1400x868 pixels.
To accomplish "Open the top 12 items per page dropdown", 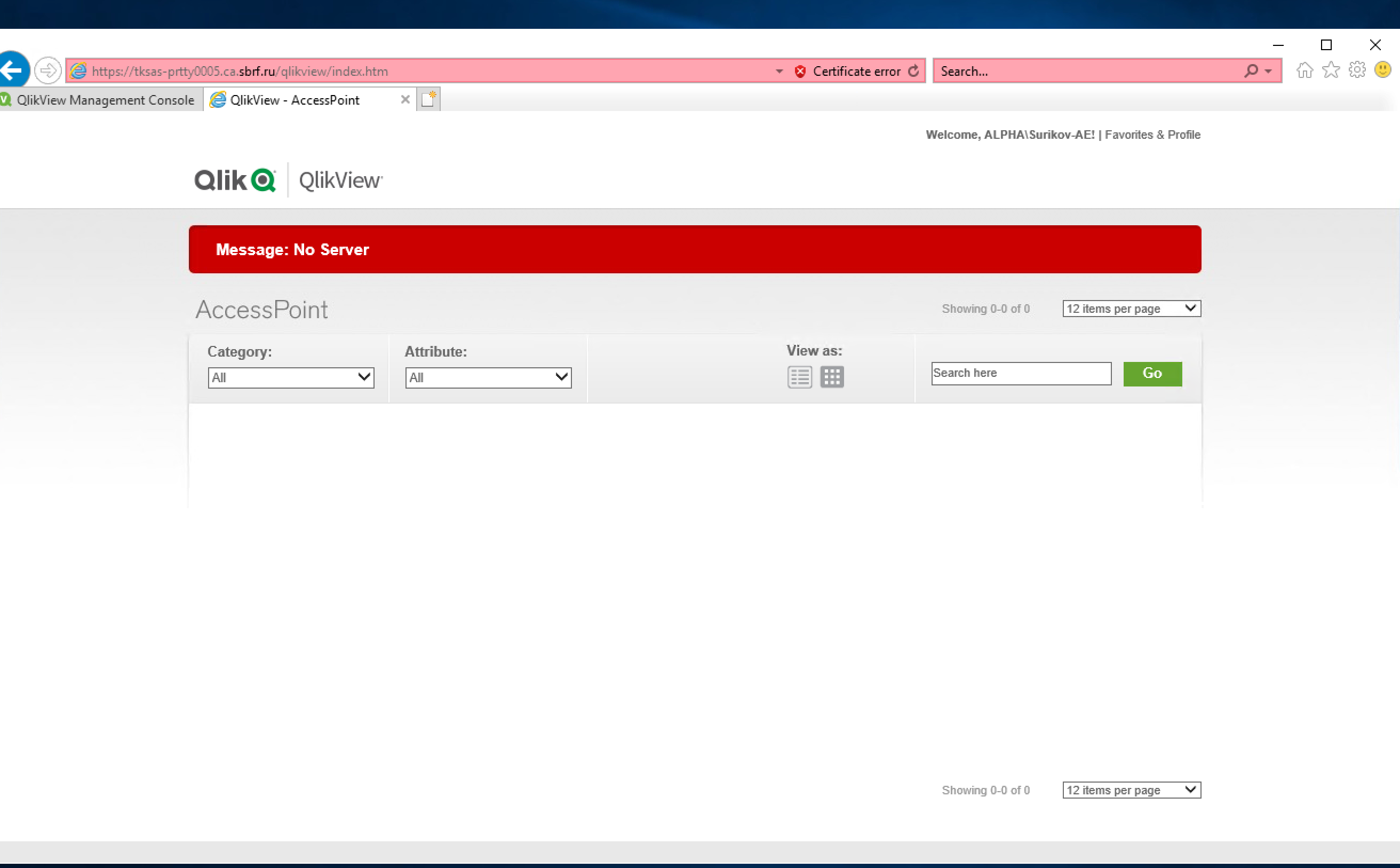I will pyautogui.click(x=1132, y=309).
